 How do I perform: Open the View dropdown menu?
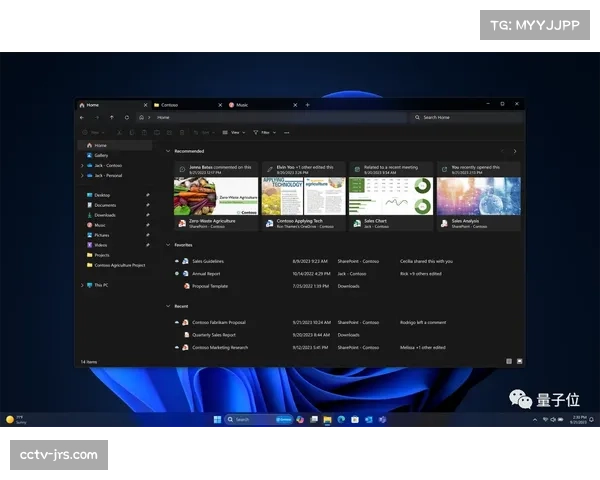[x=236, y=132]
